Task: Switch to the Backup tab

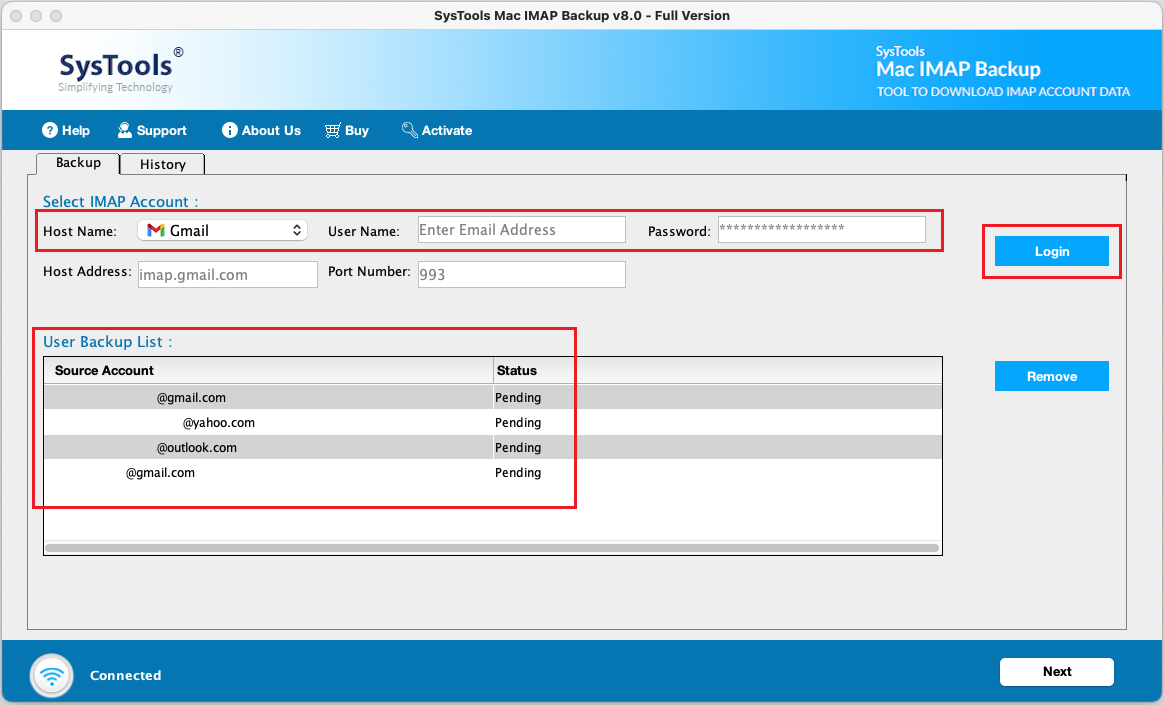Action: (78, 163)
